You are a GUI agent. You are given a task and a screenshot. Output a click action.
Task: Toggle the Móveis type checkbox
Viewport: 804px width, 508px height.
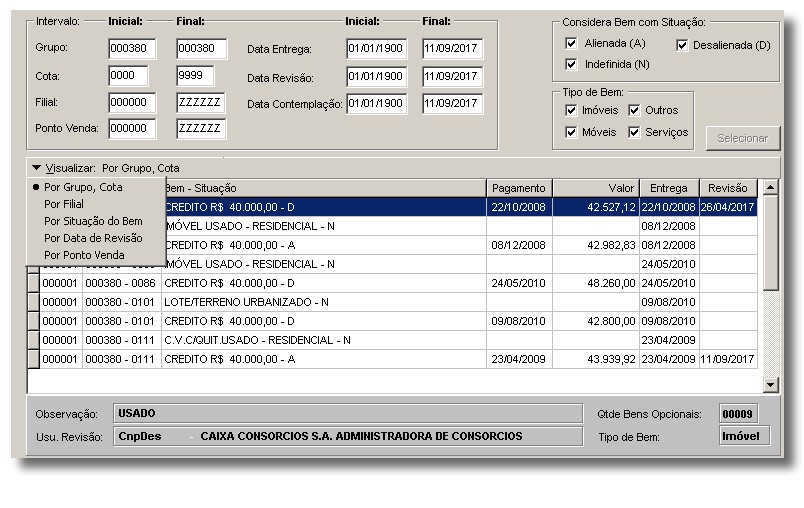point(571,132)
